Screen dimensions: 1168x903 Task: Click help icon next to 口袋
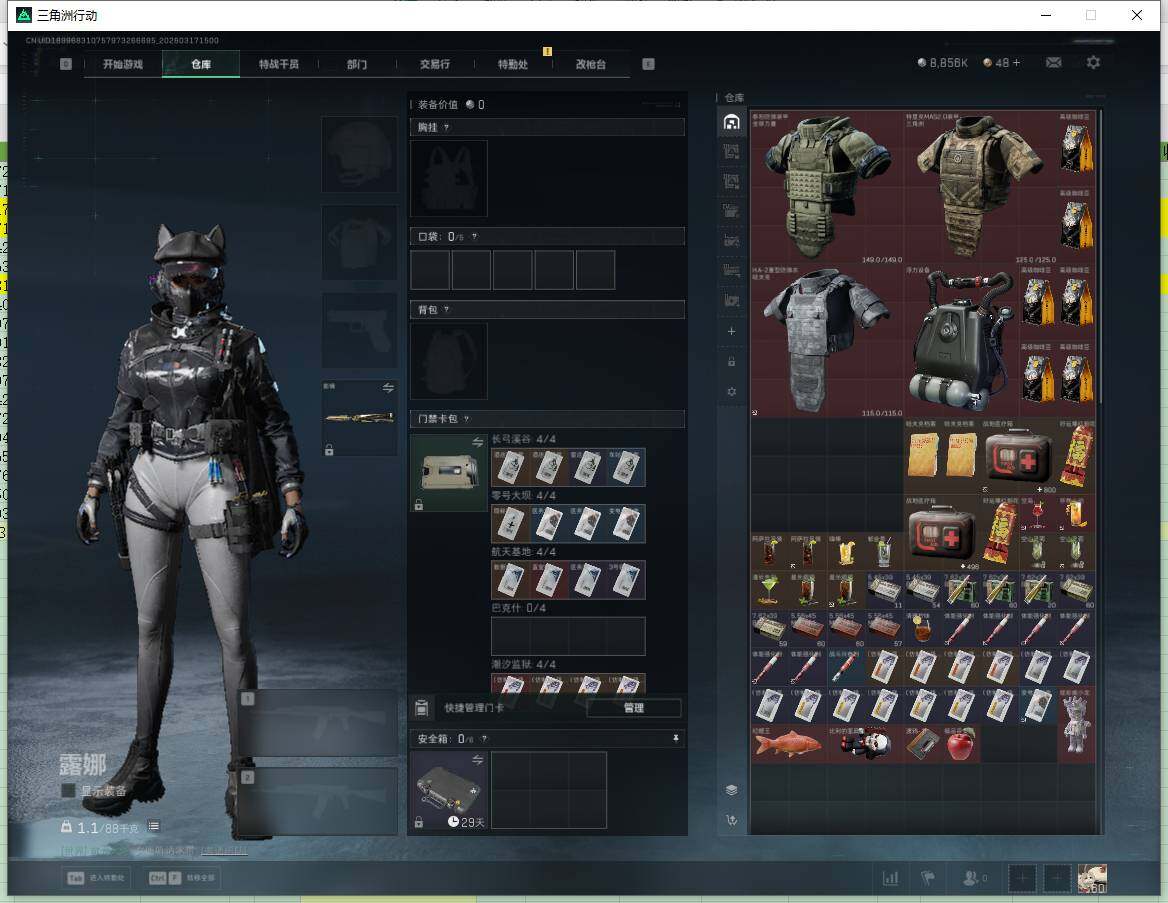pos(474,236)
